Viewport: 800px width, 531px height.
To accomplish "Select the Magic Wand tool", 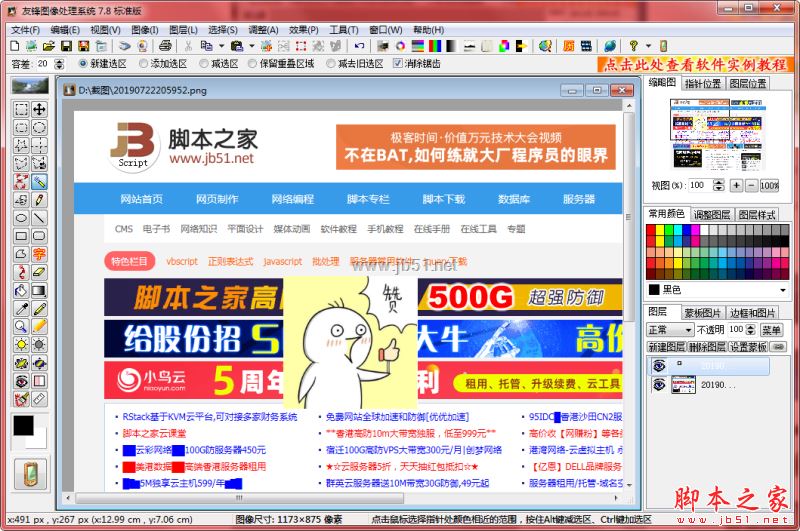I will coord(39,182).
